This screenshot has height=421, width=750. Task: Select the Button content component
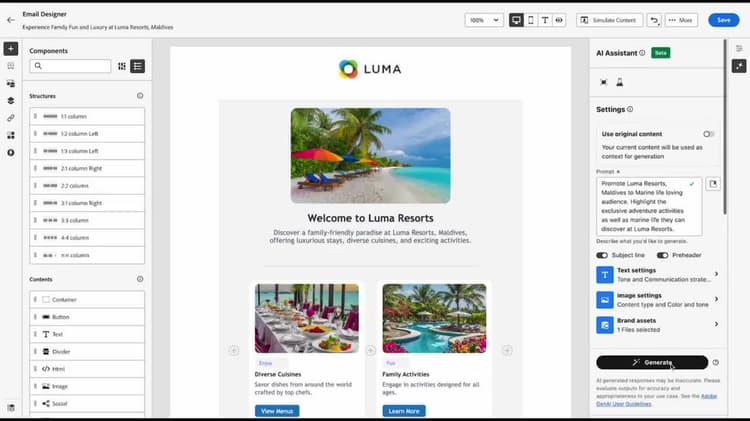pos(87,317)
